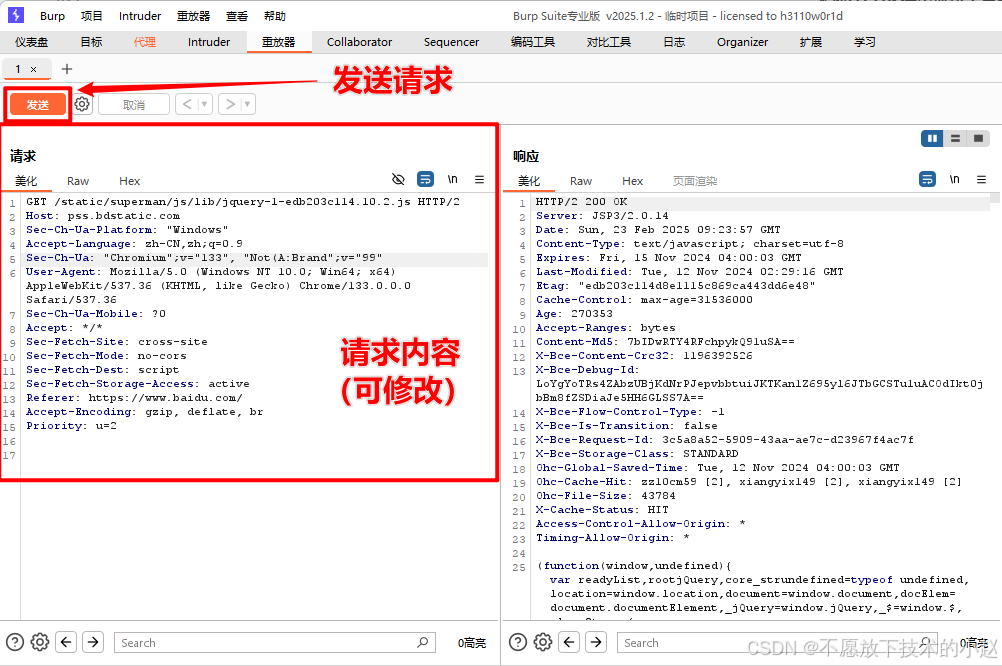Screen dimensions: 1002x666
Task: Switch to the Intruder tool tab
Action: pyautogui.click(x=209, y=42)
